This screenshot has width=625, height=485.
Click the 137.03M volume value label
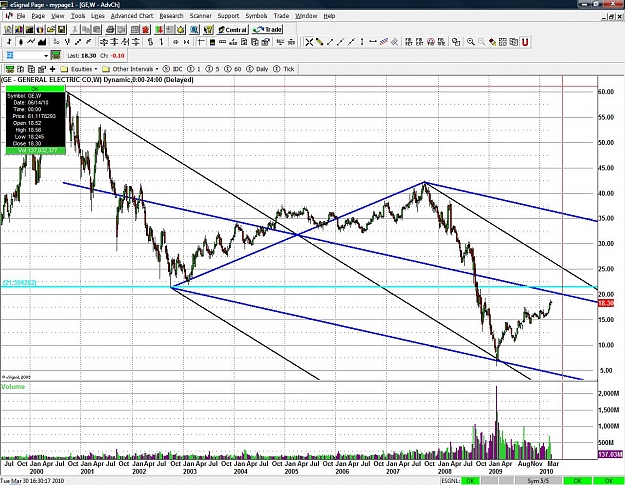tap(610, 454)
